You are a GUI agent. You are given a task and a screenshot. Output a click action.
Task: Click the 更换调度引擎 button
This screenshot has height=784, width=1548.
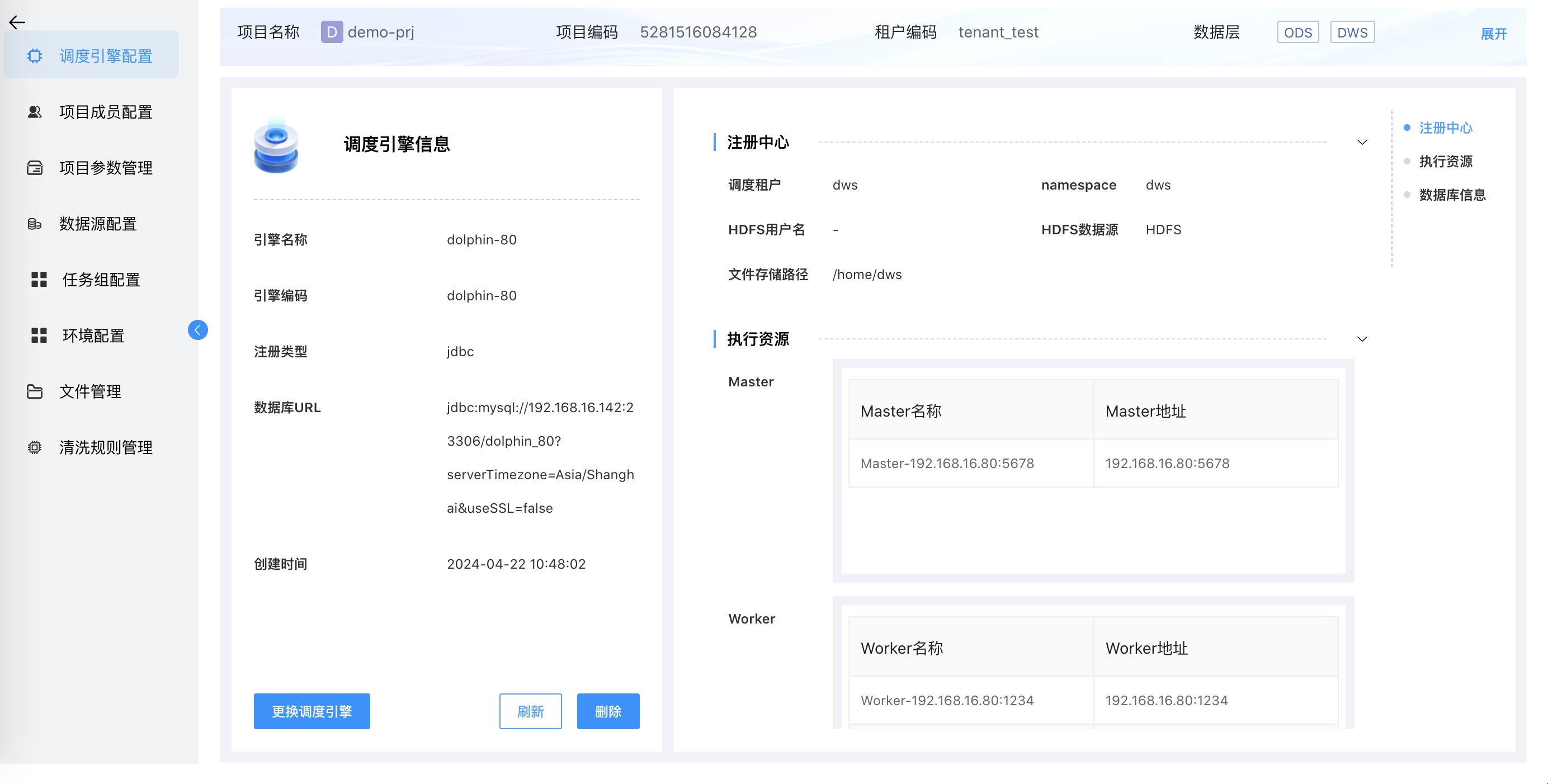(312, 711)
